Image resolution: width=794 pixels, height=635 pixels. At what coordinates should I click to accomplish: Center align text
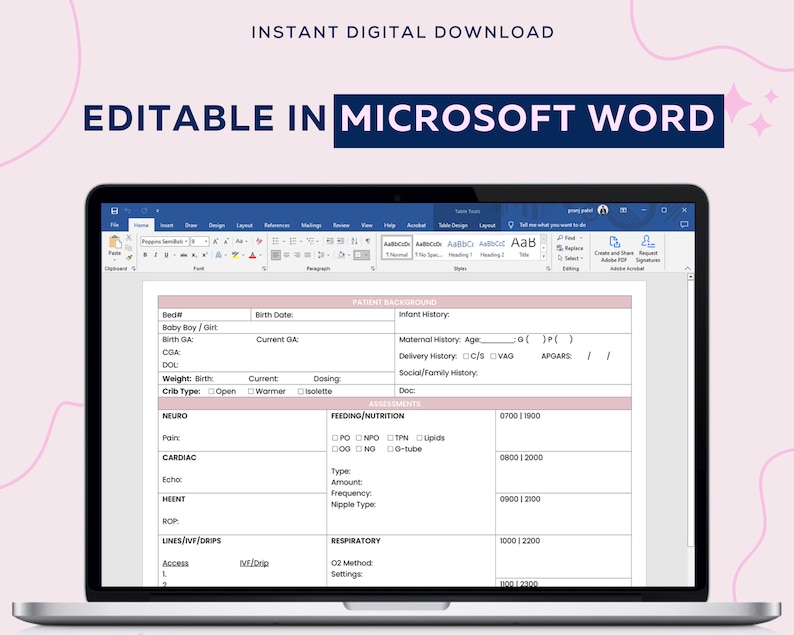point(286,255)
